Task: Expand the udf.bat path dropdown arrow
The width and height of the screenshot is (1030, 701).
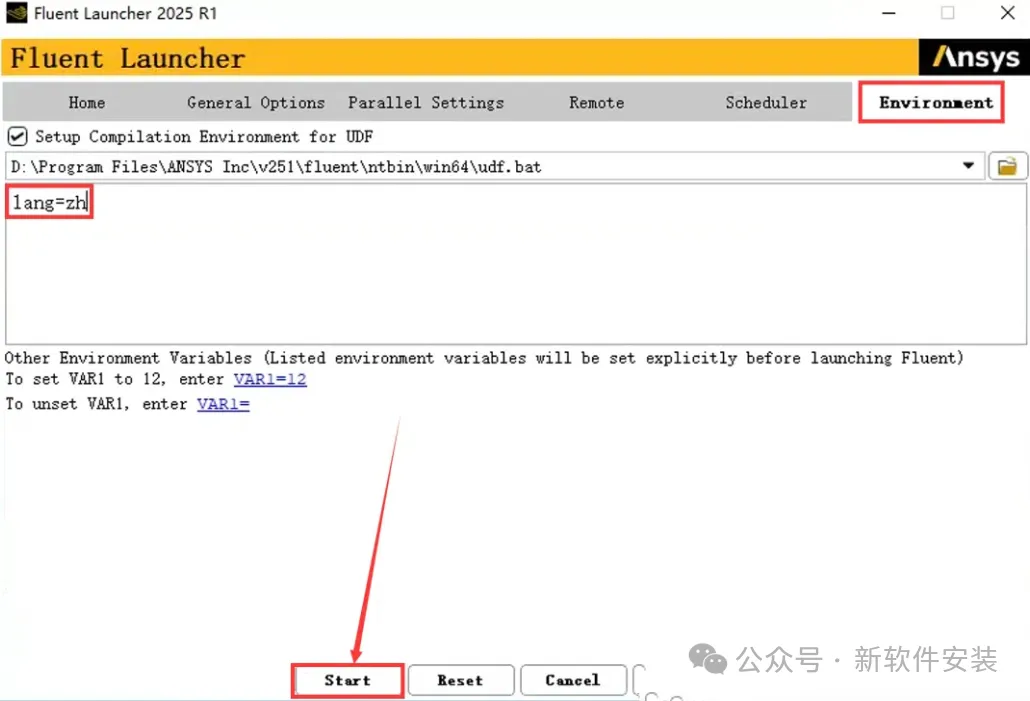Action: [x=968, y=166]
